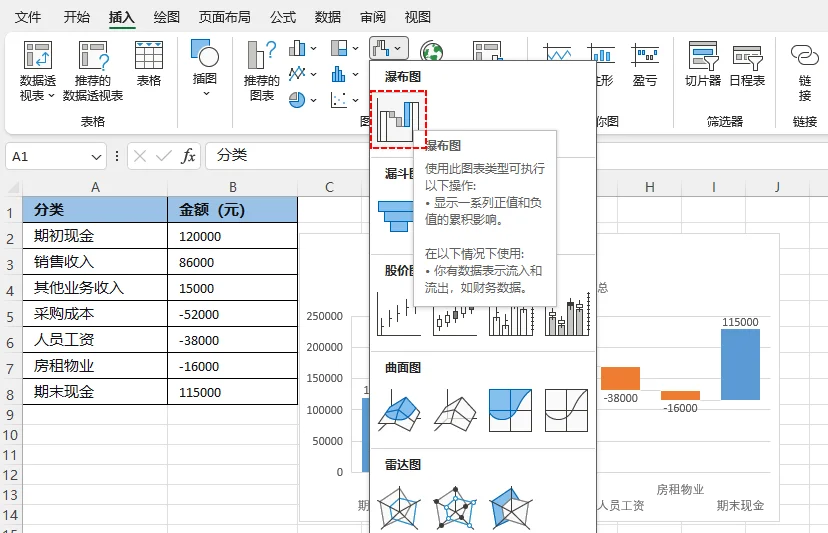This screenshot has width=828, height=533.
Task: Switch to the 公式 tab
Action: tap(283, 17)
